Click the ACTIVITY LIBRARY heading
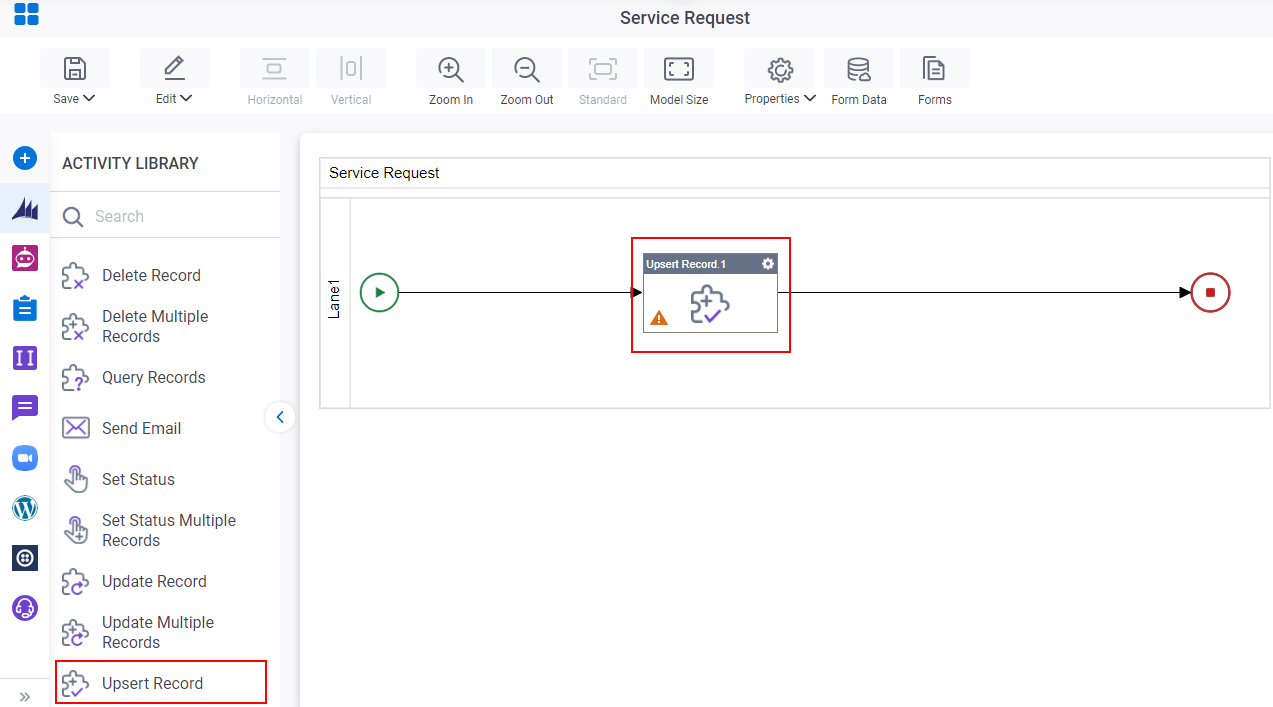1273x707 pixels. coord(130,163)
